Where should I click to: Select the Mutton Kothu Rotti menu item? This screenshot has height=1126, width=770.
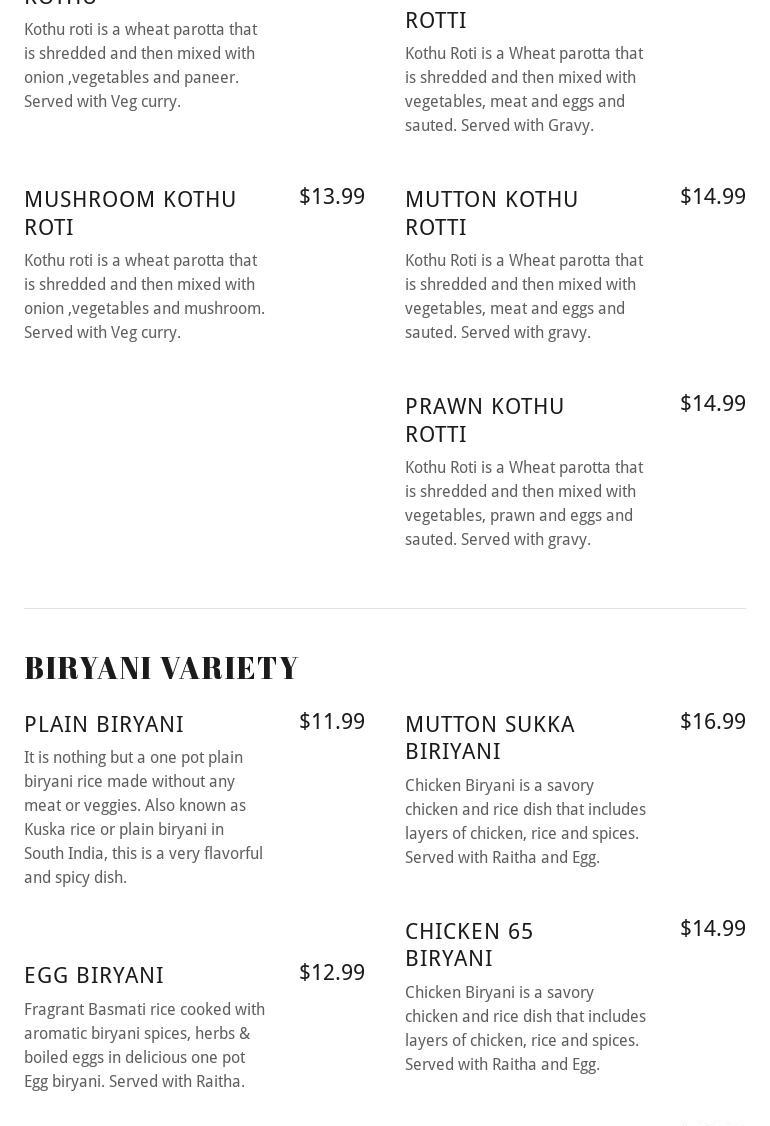tap(491, 213)
